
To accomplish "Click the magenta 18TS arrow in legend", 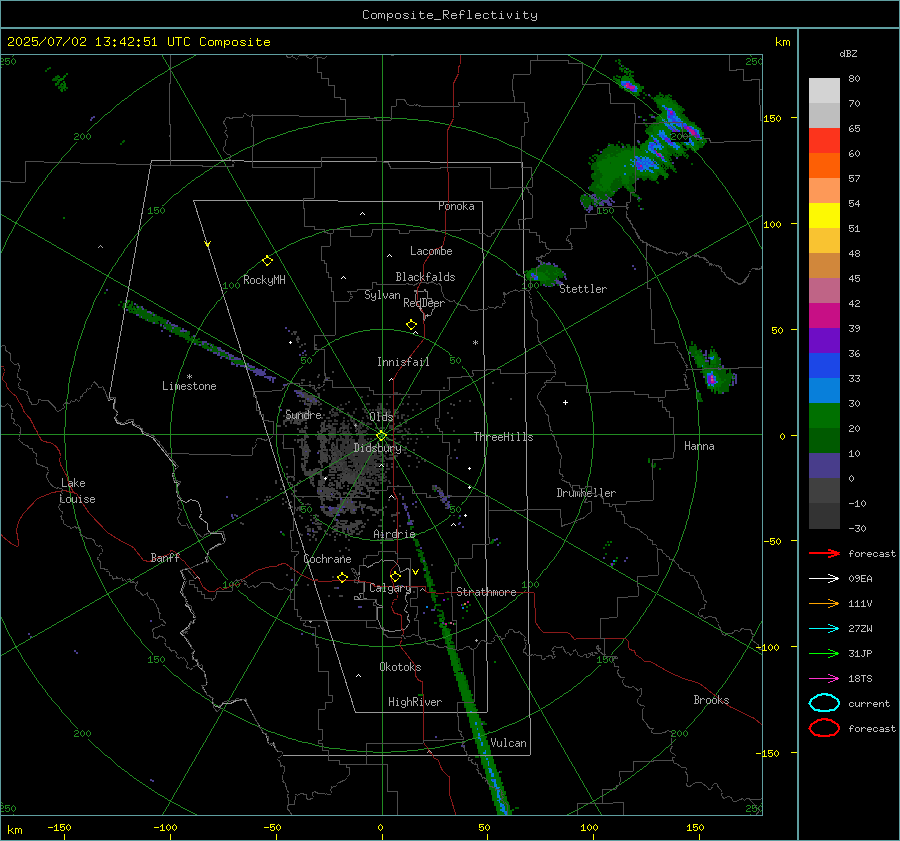I will click(x=824, y=679).
